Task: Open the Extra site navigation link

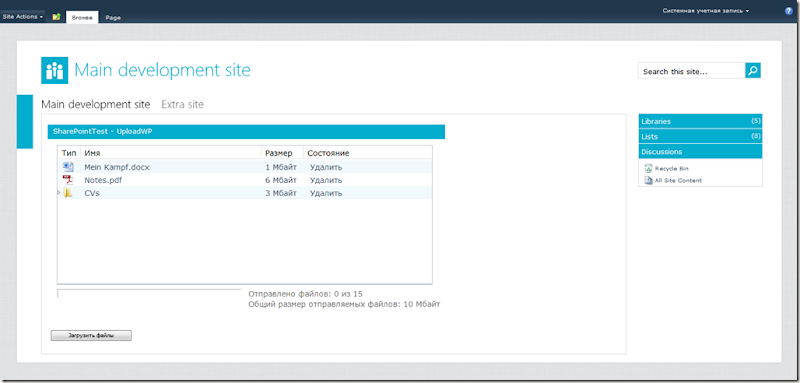Action: pyautogui.click(x=182, y=105)
